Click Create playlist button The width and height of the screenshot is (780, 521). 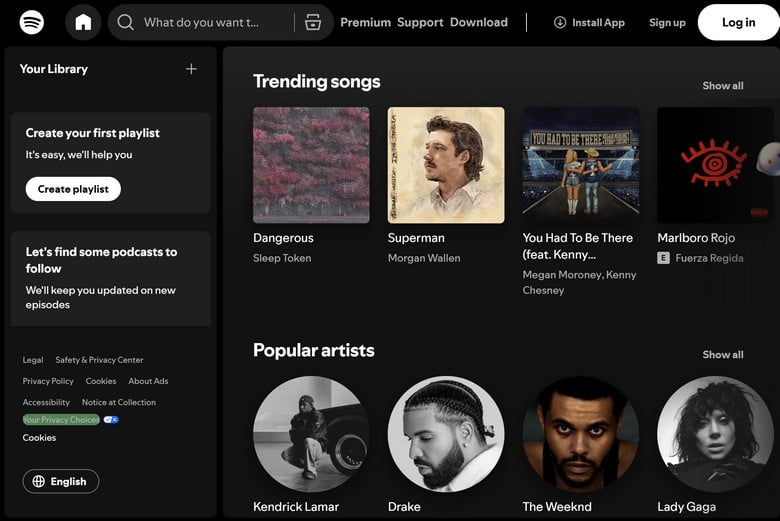tap(73, 189)
